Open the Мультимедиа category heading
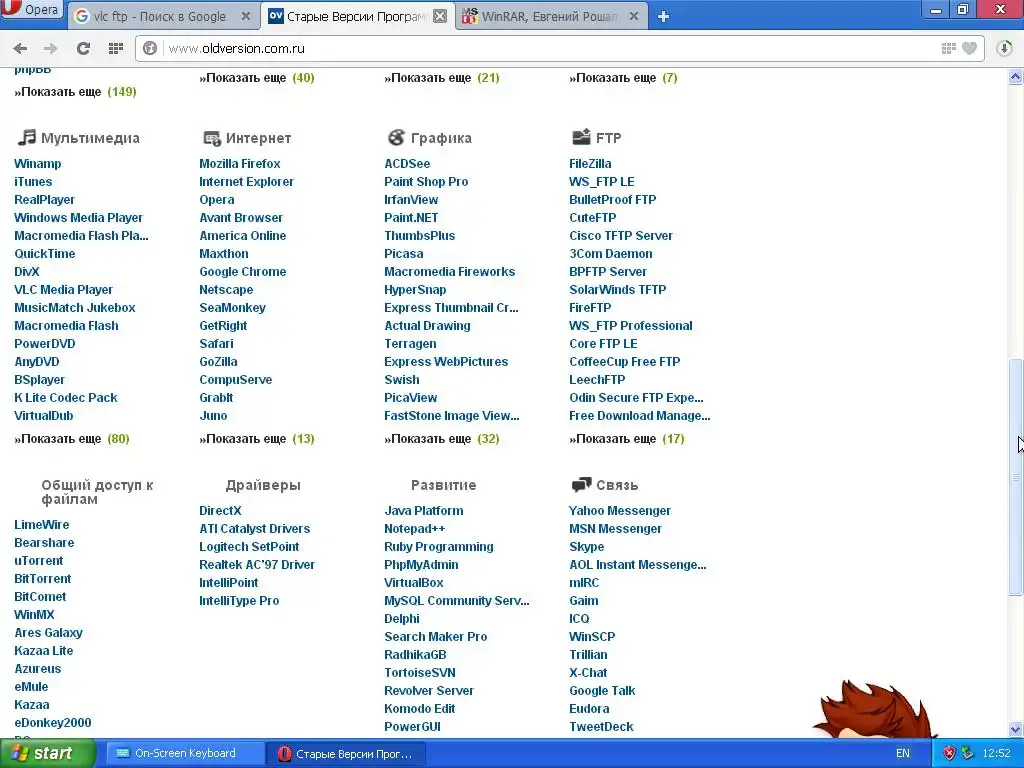 click(90, 138)
